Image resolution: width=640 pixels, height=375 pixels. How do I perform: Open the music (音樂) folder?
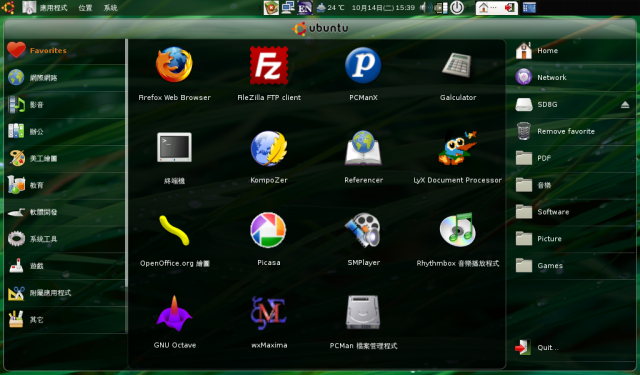[571, 185]
